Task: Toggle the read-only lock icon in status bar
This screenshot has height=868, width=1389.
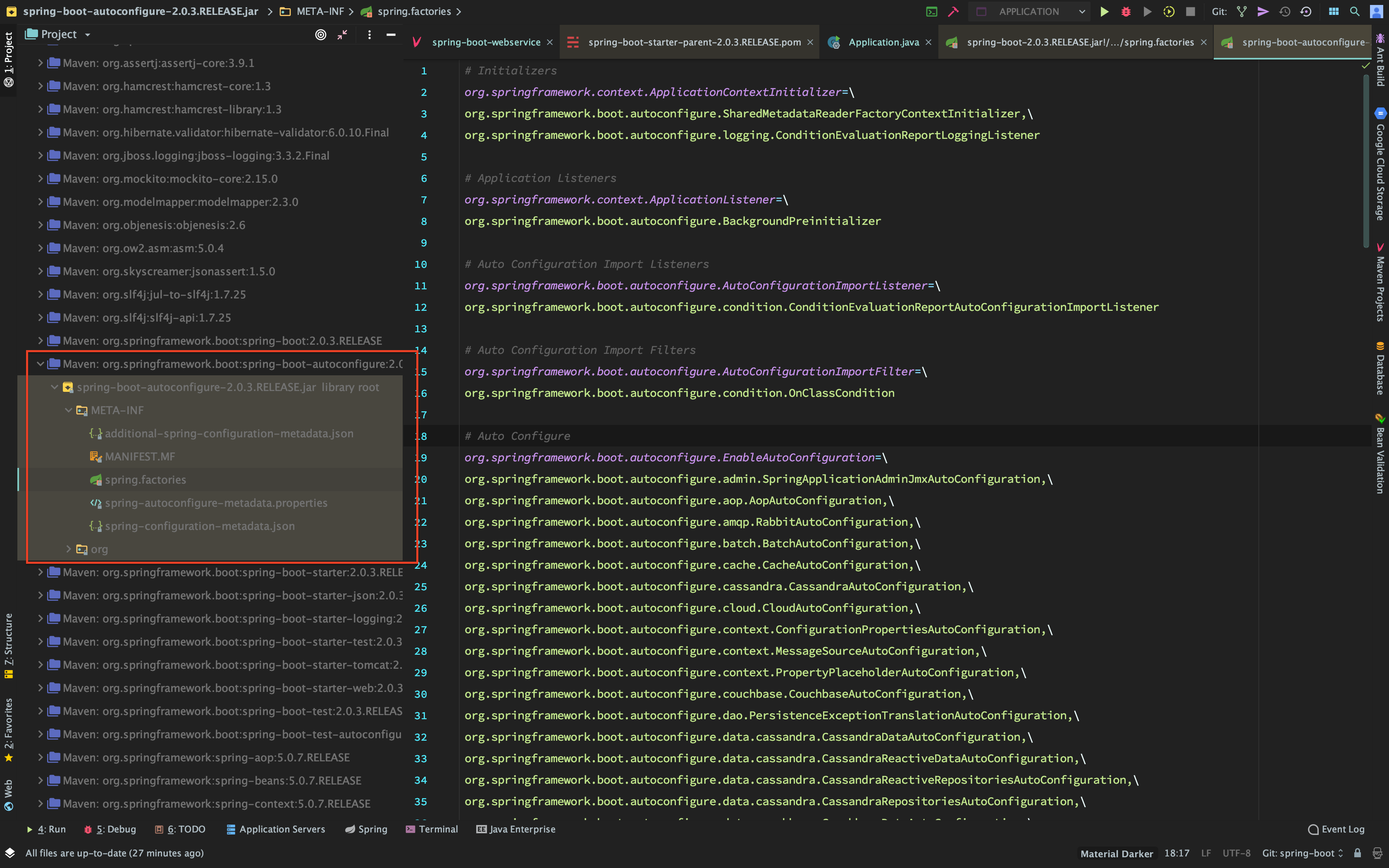Action: tap(1358, 853)
